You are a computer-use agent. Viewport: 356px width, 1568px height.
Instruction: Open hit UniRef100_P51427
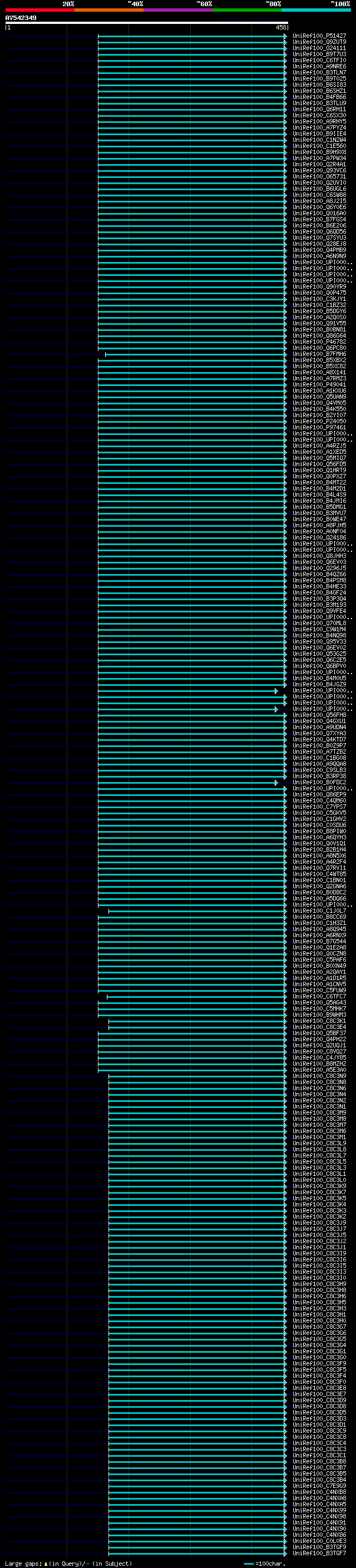(319, 36)
